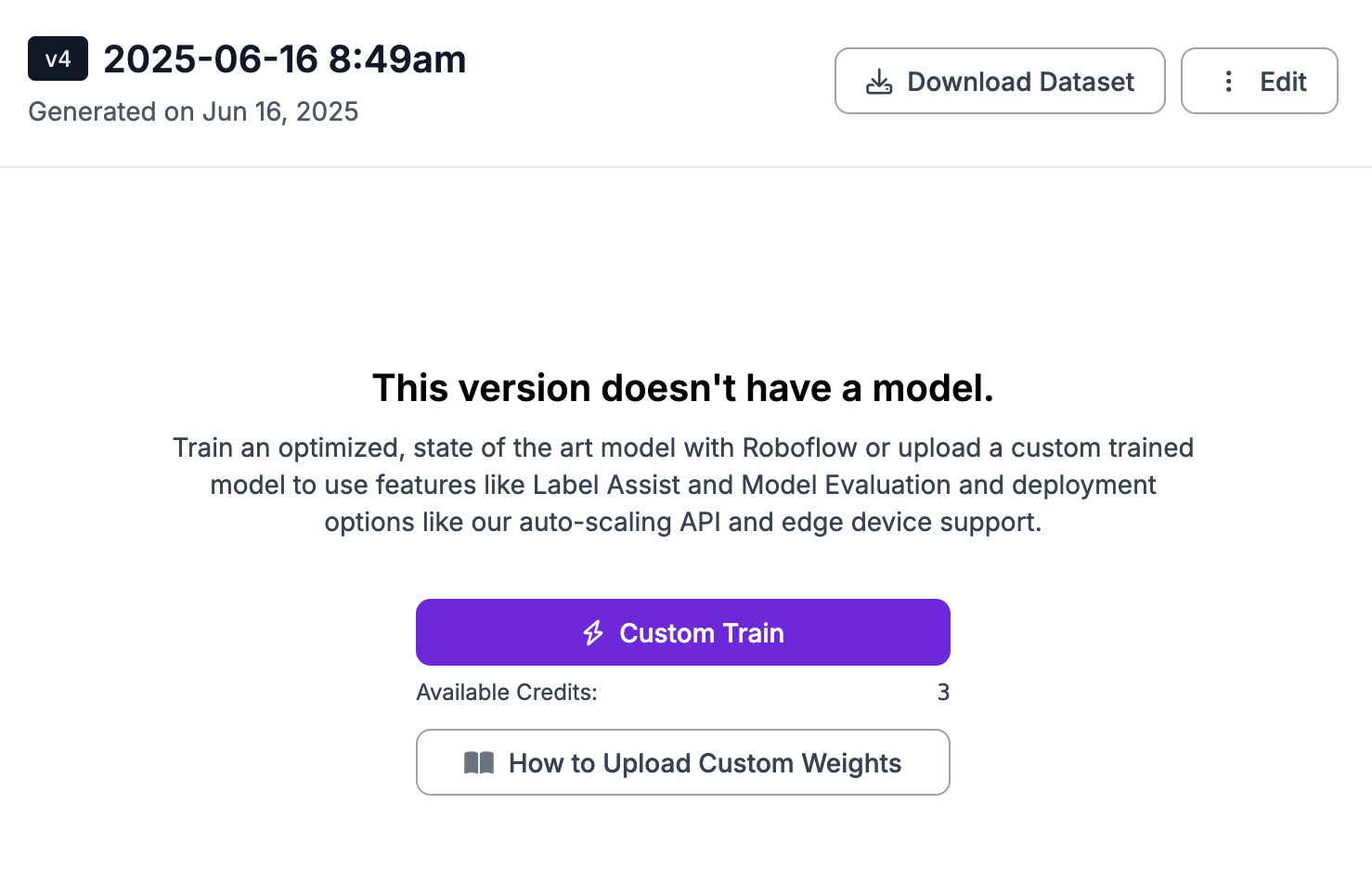Screen dimensions: 1372x895
Task: Open the three-dot kebab menu icon
Action: (1228, 82)
